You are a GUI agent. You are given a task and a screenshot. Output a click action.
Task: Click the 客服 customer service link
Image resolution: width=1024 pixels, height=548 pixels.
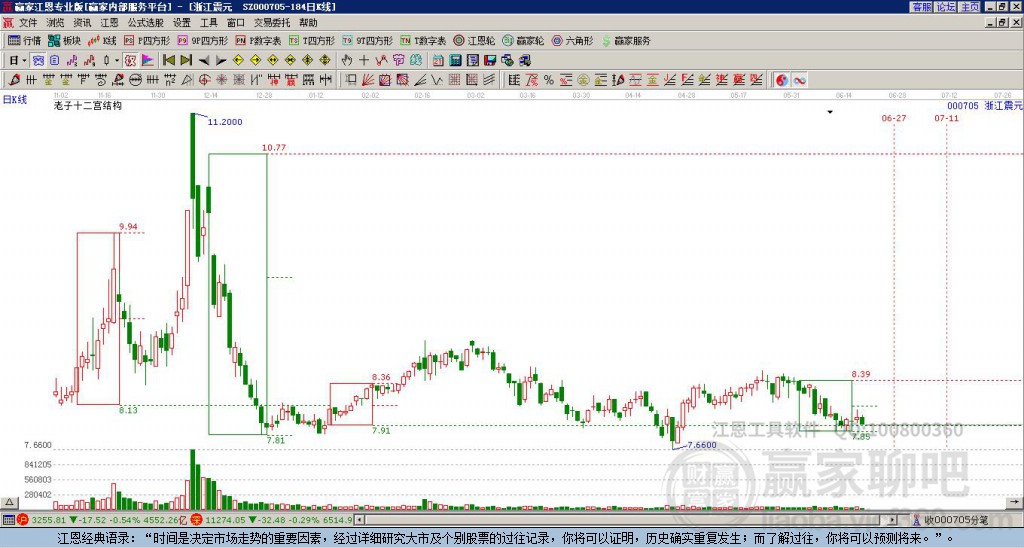(921, 7)
